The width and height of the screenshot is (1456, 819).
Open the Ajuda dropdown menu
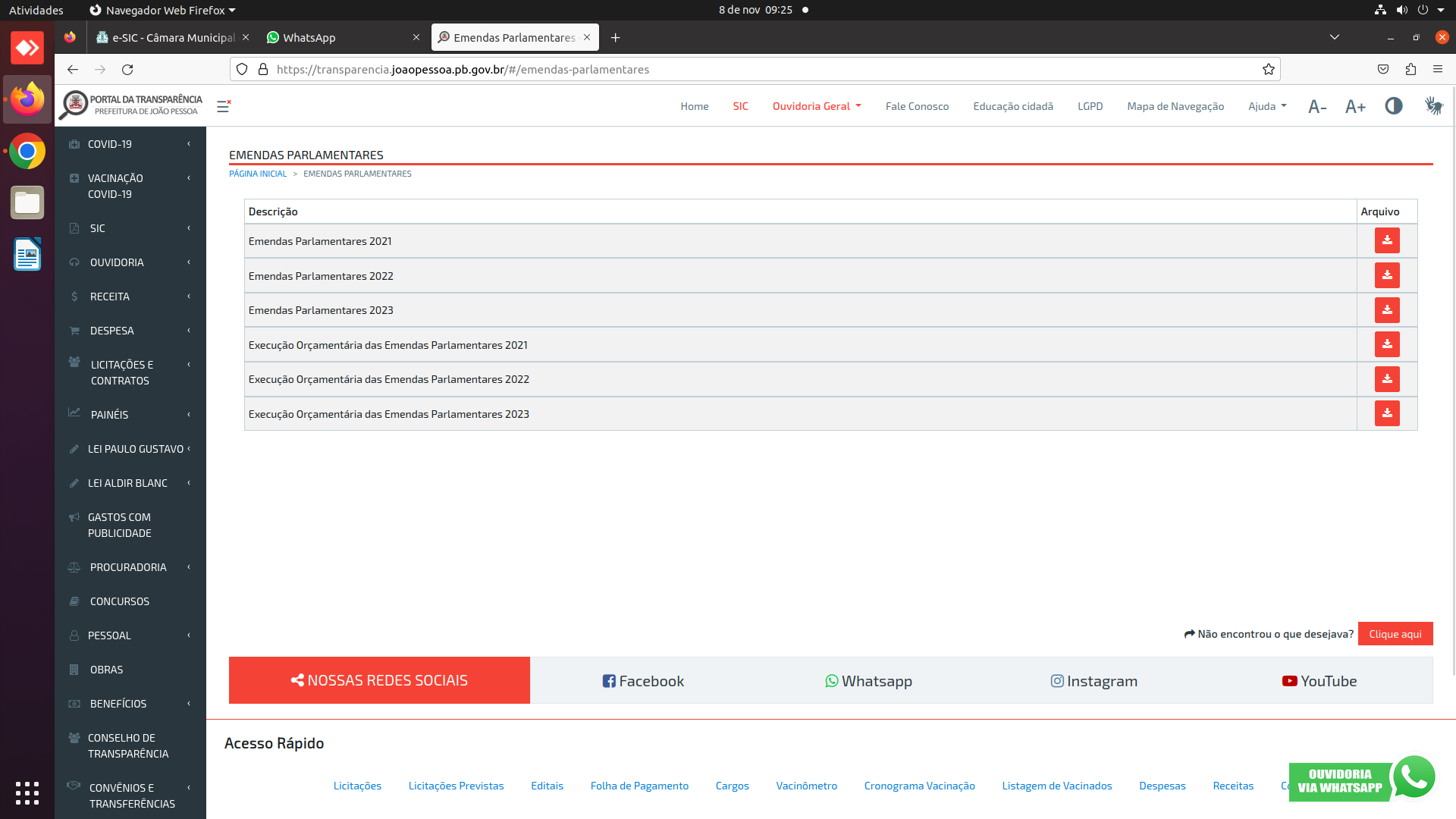[1267, 106]
